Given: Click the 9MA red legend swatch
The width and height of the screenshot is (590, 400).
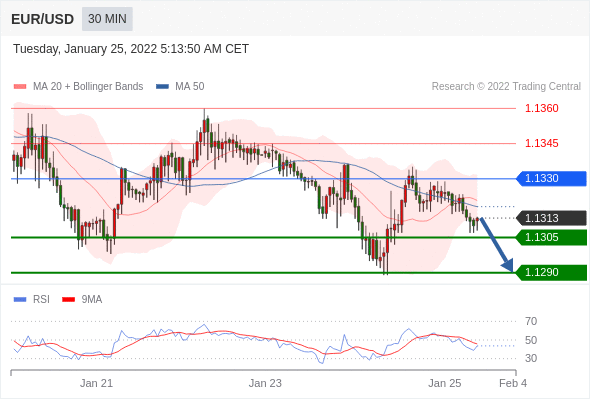Looking at the screenshot, I should (x=68, y=300).
